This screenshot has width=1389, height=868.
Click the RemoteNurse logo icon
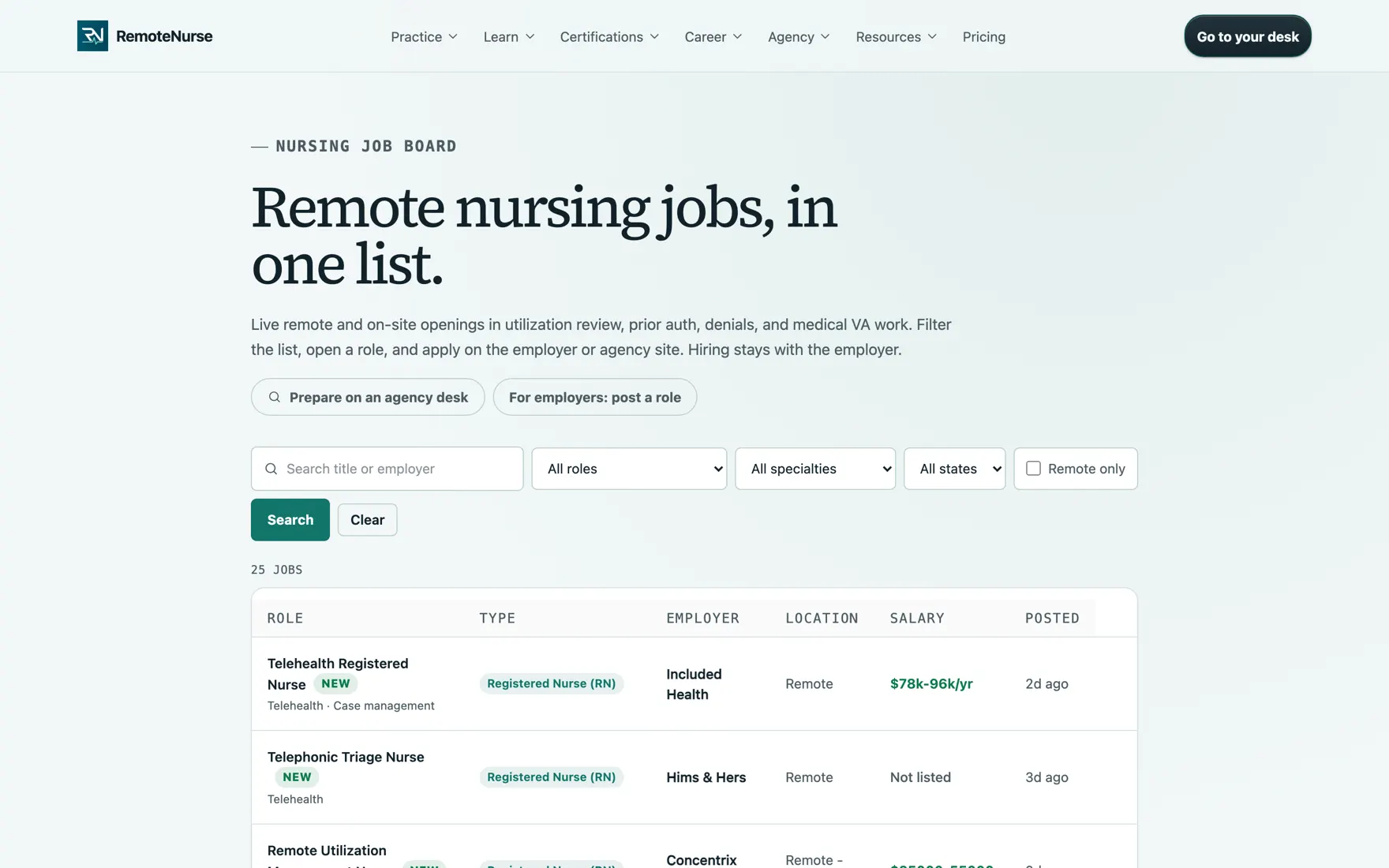(92, 36)
